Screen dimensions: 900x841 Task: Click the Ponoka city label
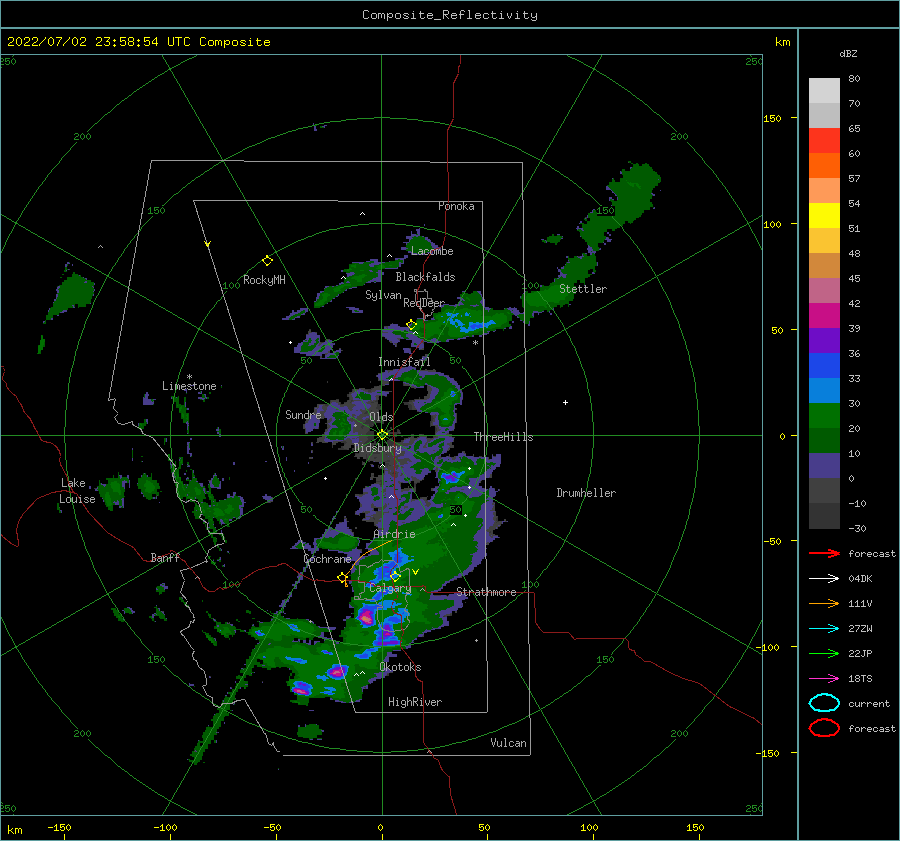click(x=456, y=206)
